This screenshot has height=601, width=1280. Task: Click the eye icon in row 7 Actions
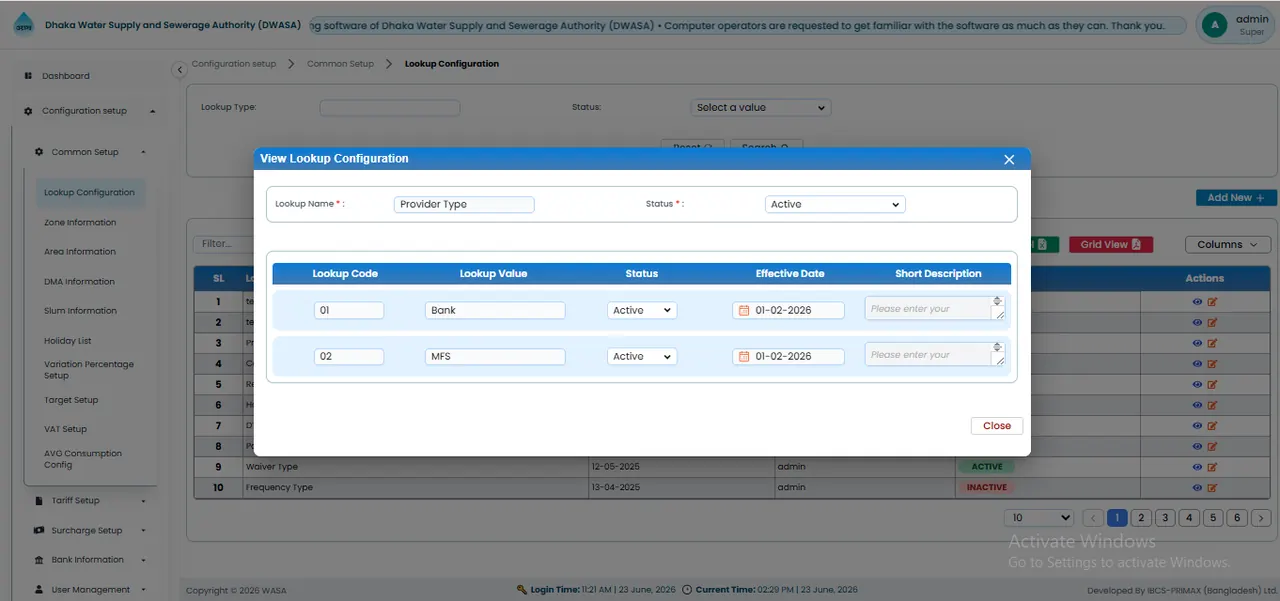[x=1197, y=426]
